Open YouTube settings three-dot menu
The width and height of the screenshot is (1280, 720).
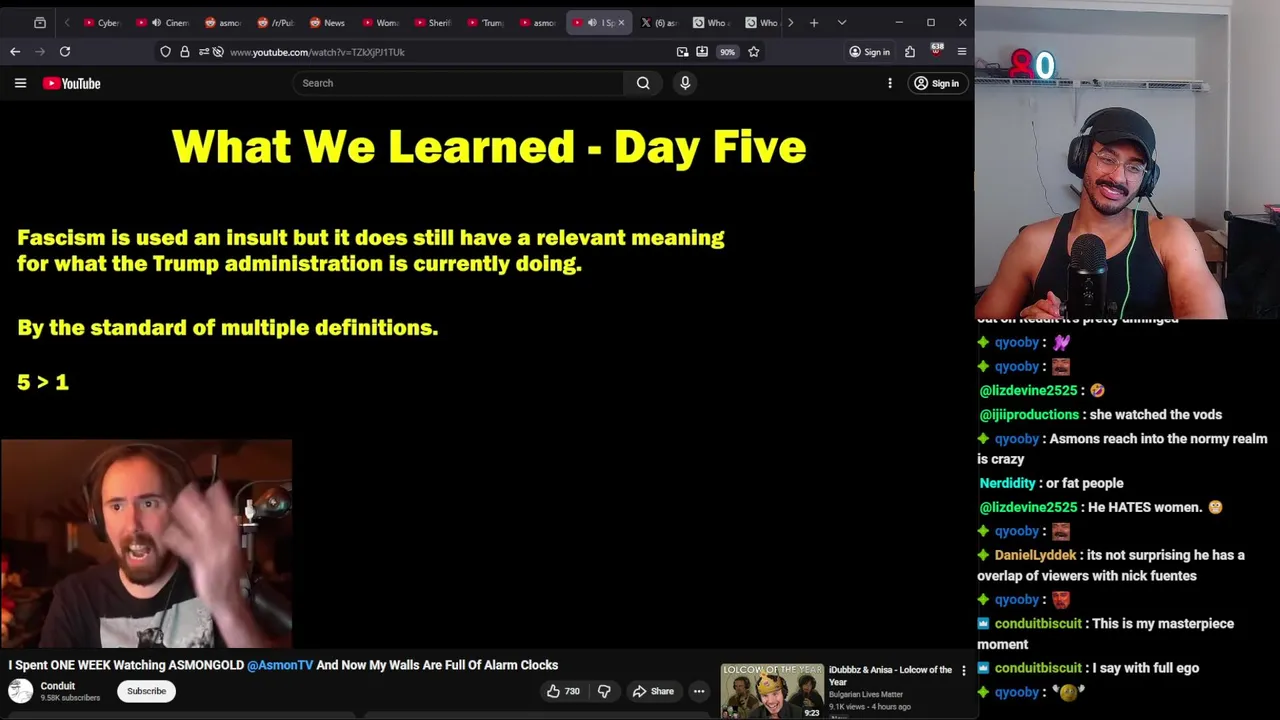[890, 83]
